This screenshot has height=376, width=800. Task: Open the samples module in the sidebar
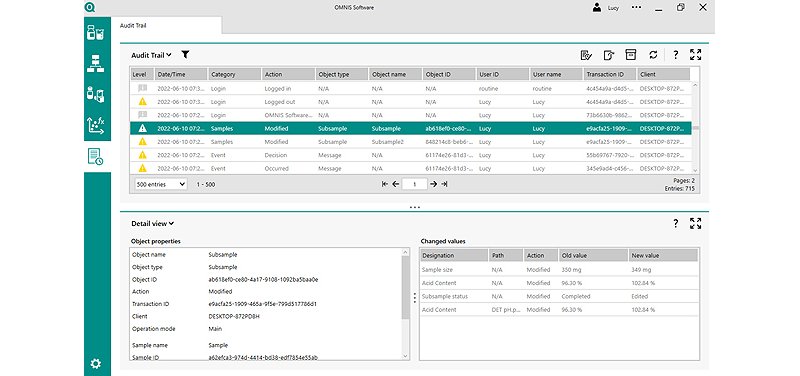point(95,32)
